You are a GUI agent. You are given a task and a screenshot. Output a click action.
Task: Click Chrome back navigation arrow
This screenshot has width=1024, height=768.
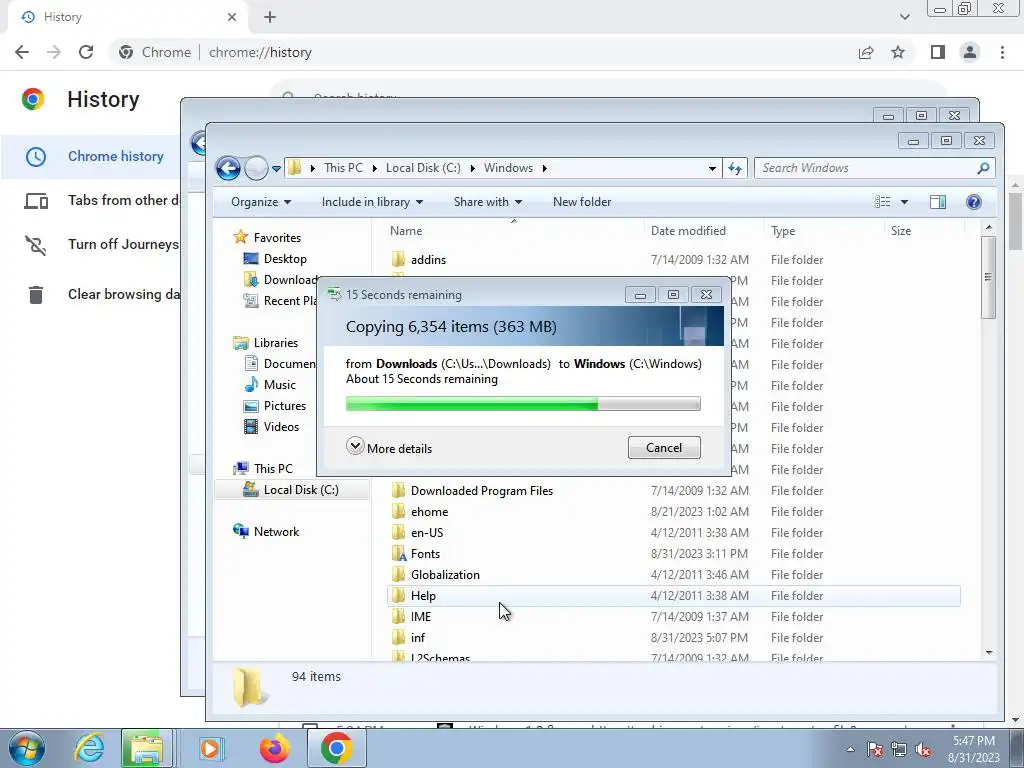coord(22,52)
